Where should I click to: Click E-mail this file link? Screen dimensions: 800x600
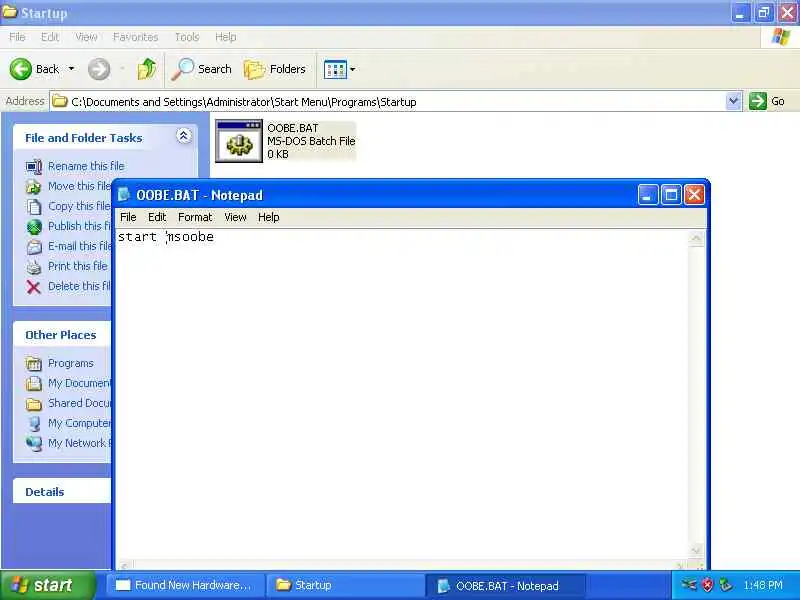pyautogui.click(x=79, y=246)
